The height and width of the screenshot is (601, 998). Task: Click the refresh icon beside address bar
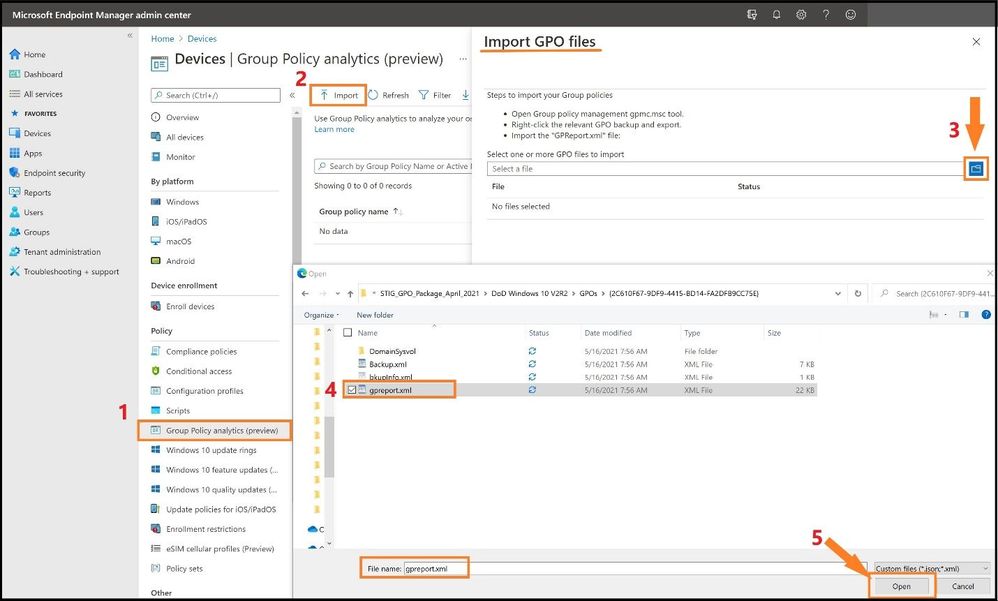pos(858,294)
